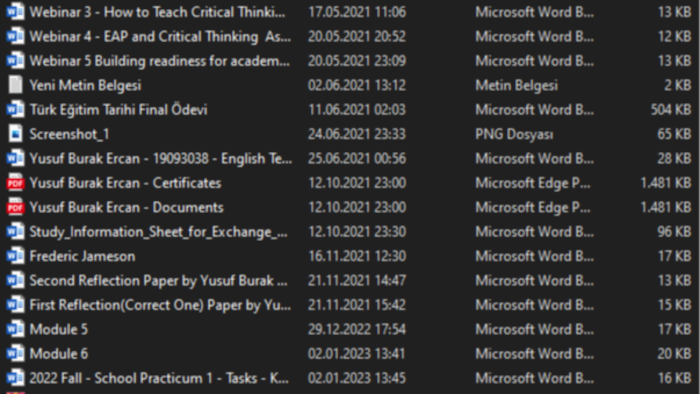Screen dimensions: 700x394
Task: Click date 25.06.2021 00:56
Action: click(357, 158)
